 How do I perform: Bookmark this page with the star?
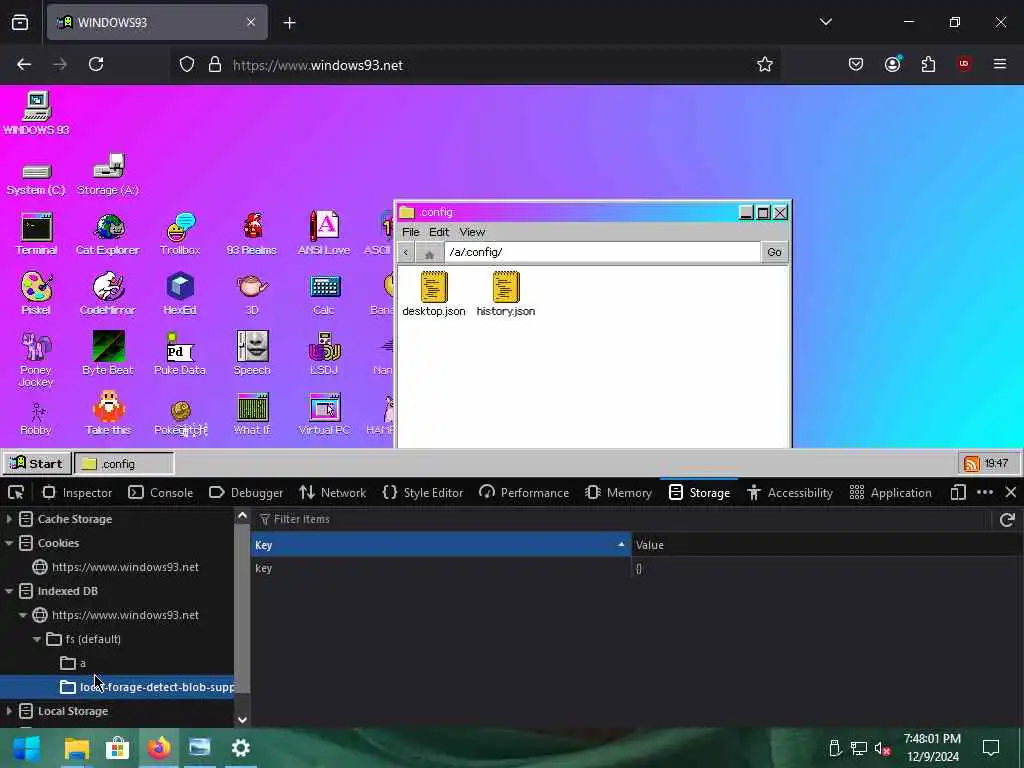765,64
